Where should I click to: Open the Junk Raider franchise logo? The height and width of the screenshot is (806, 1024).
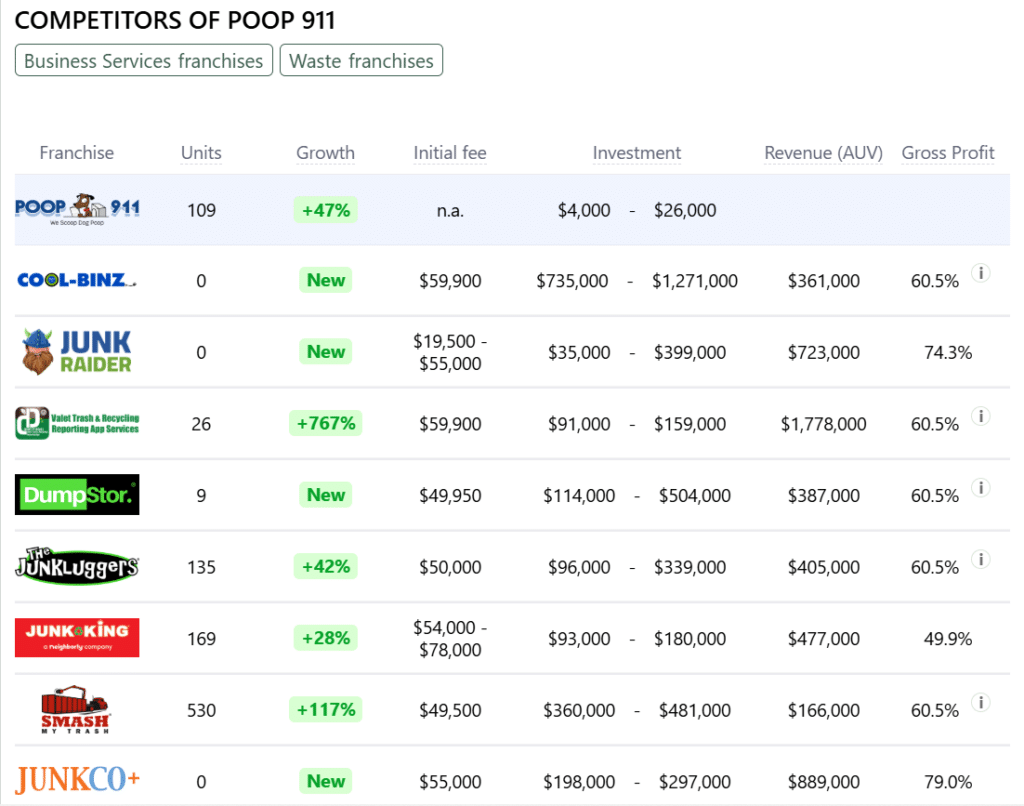(x=77, y=351)
